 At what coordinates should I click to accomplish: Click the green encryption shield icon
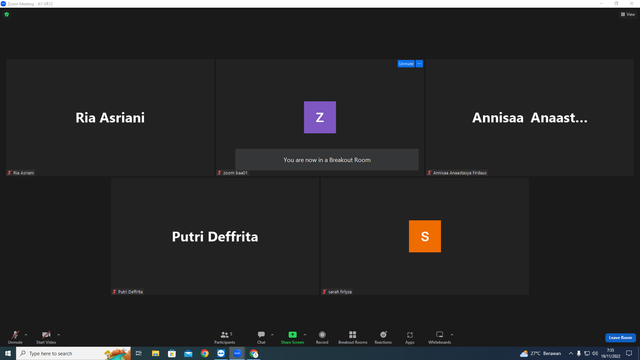pos(7,14)
